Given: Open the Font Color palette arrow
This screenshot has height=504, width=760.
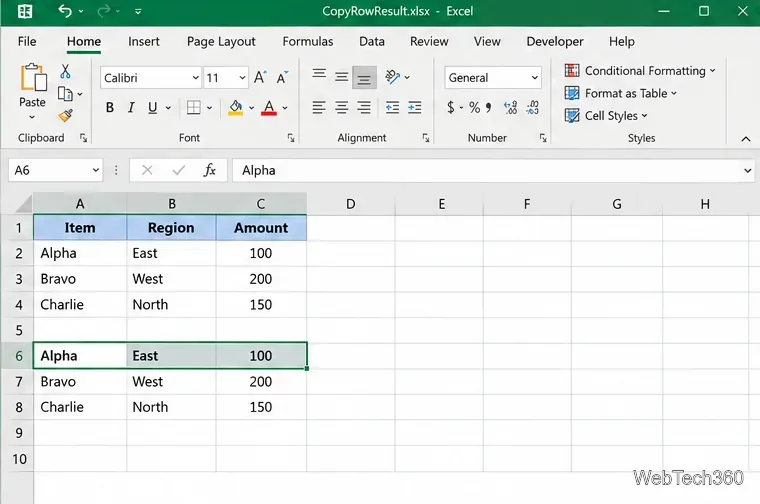Looking at the screenshot, I should [285, 108].
